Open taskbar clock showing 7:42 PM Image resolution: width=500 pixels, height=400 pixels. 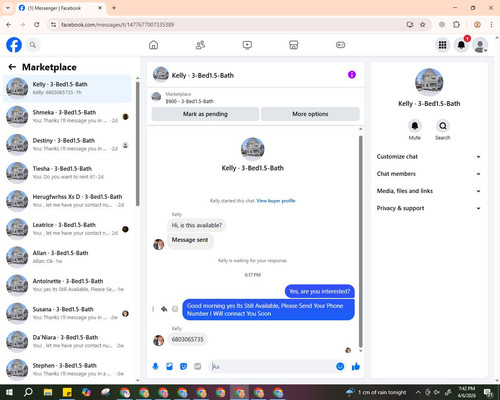click(x=467, y=392)
